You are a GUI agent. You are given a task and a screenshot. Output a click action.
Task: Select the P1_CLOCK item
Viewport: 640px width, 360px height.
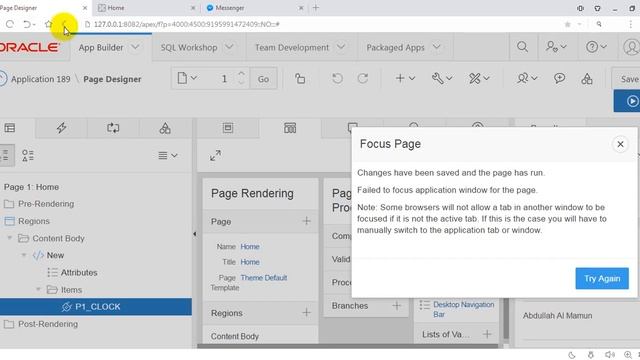tap(96, 307)
